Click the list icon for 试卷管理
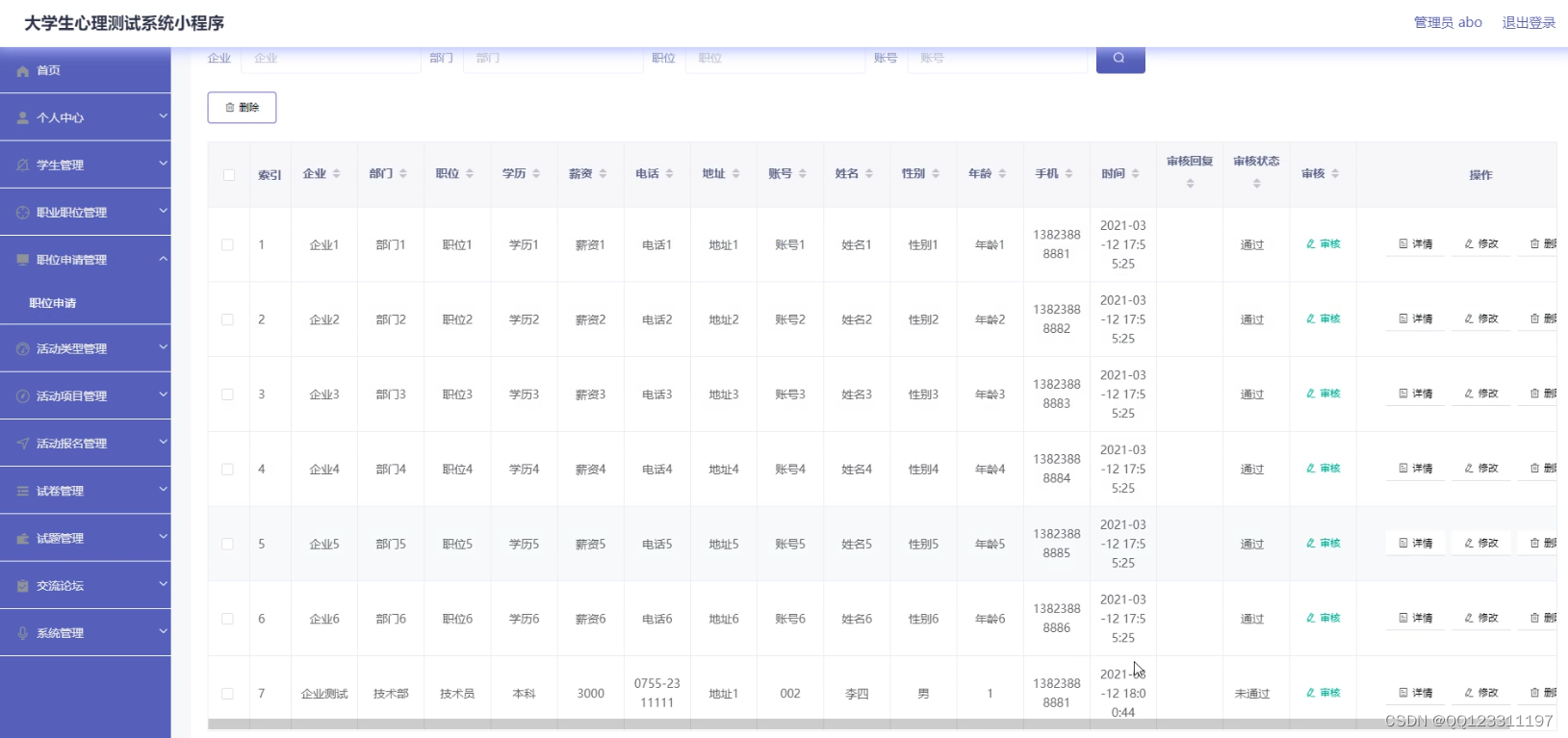The image size is (1568, 738). coord(23,491)
